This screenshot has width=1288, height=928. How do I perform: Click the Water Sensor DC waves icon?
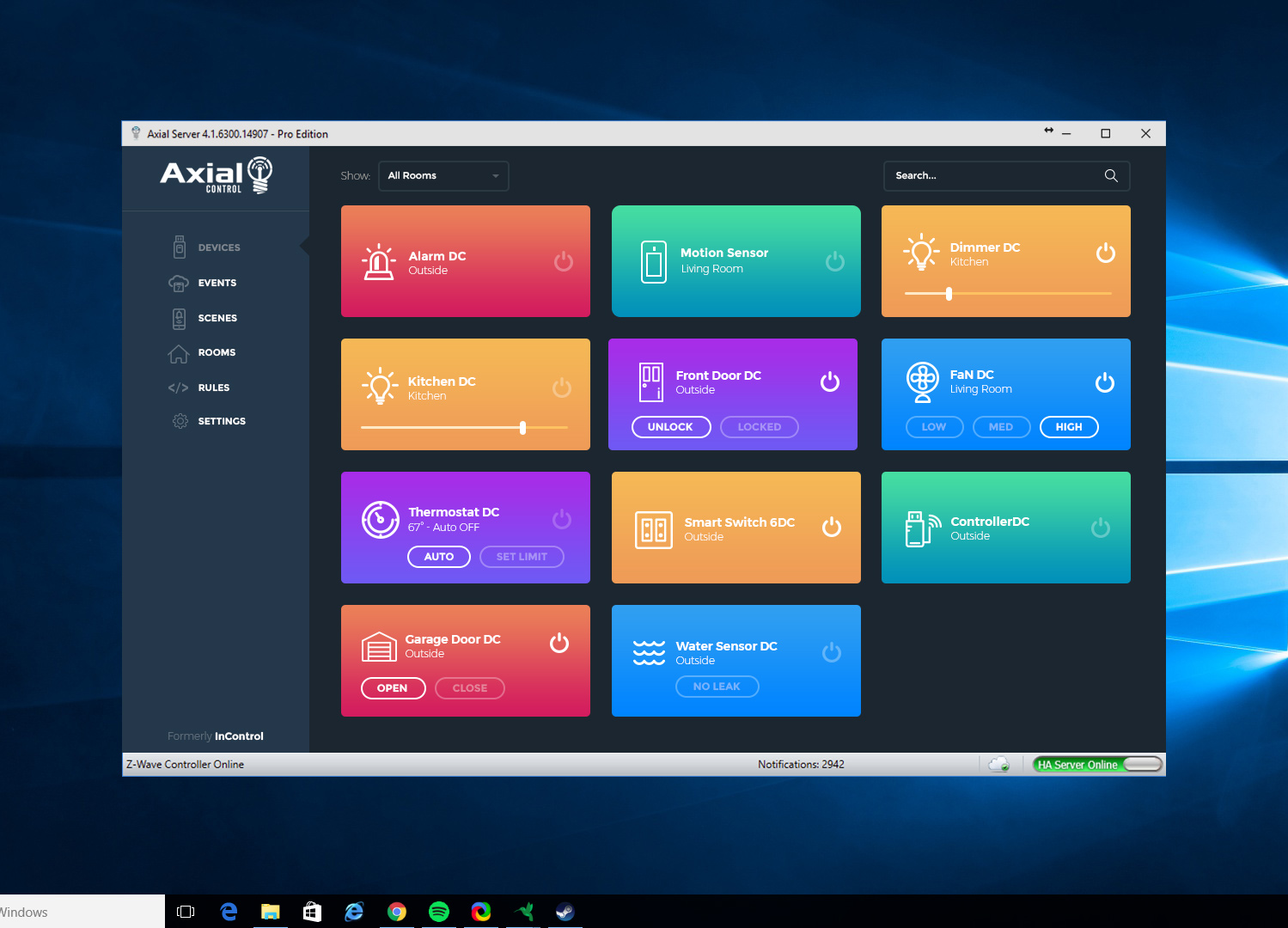point(649,653)
